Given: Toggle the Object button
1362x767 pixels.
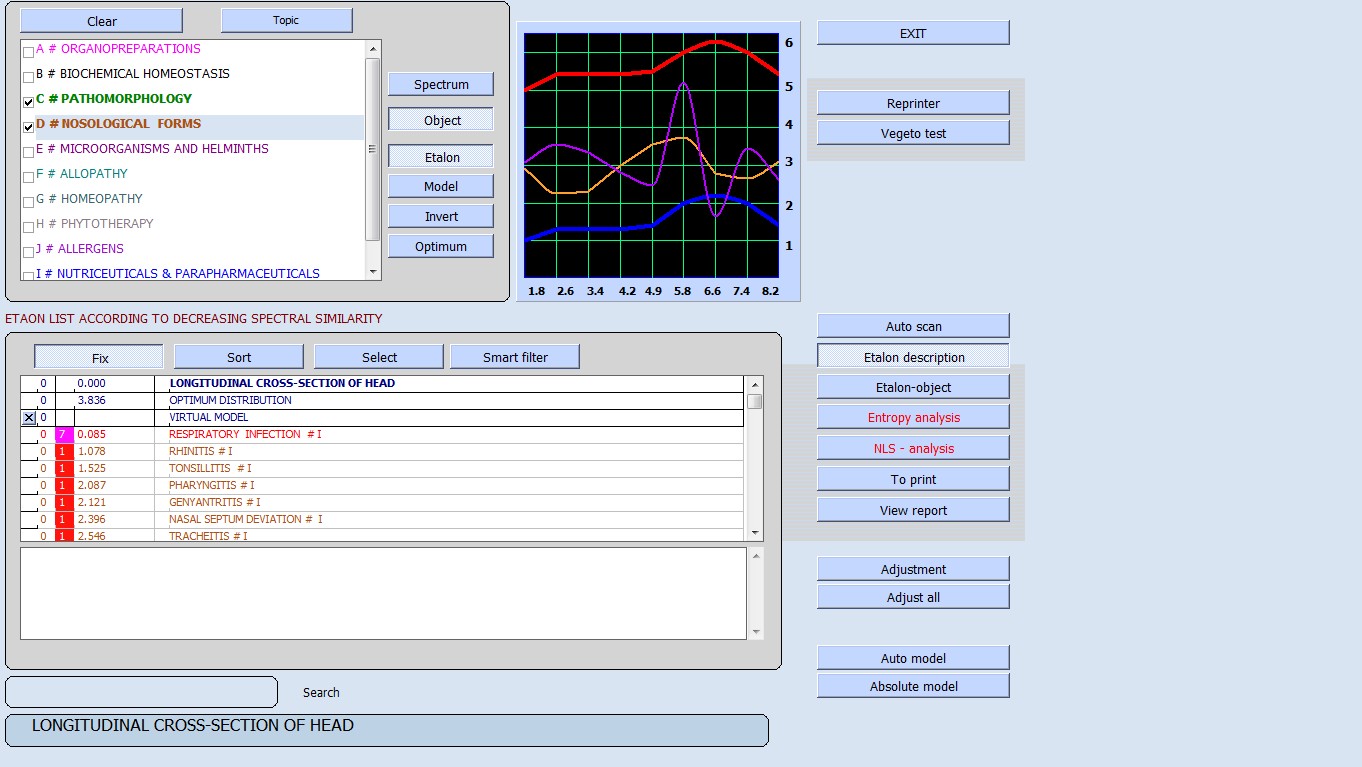Looking at the screenshot, I should [441, 120].
